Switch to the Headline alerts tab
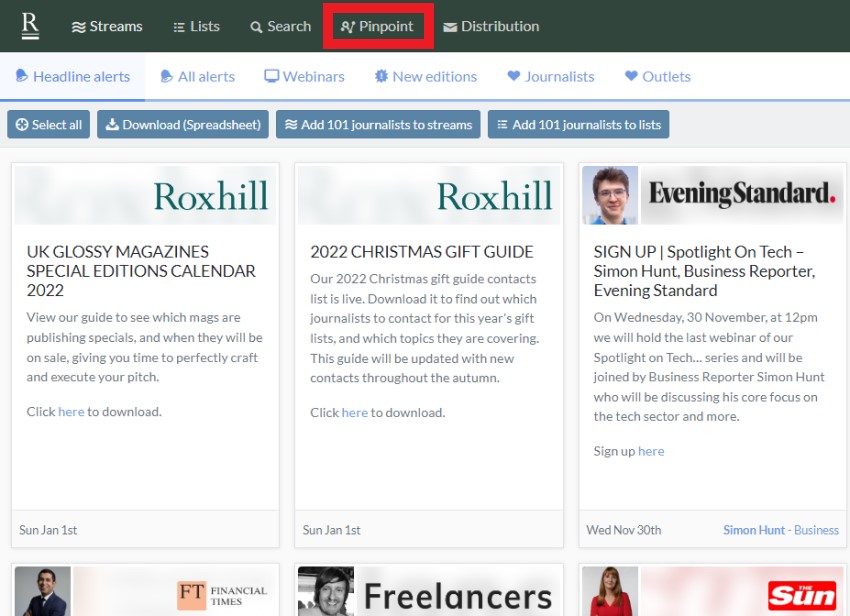Viewport: 850px width, 616px height. [73, 76]
